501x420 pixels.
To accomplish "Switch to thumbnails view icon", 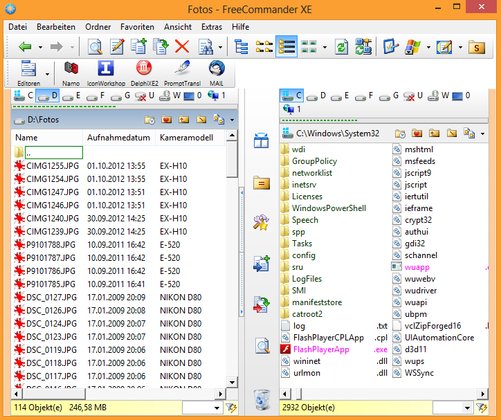I will [x=309, y=47].
